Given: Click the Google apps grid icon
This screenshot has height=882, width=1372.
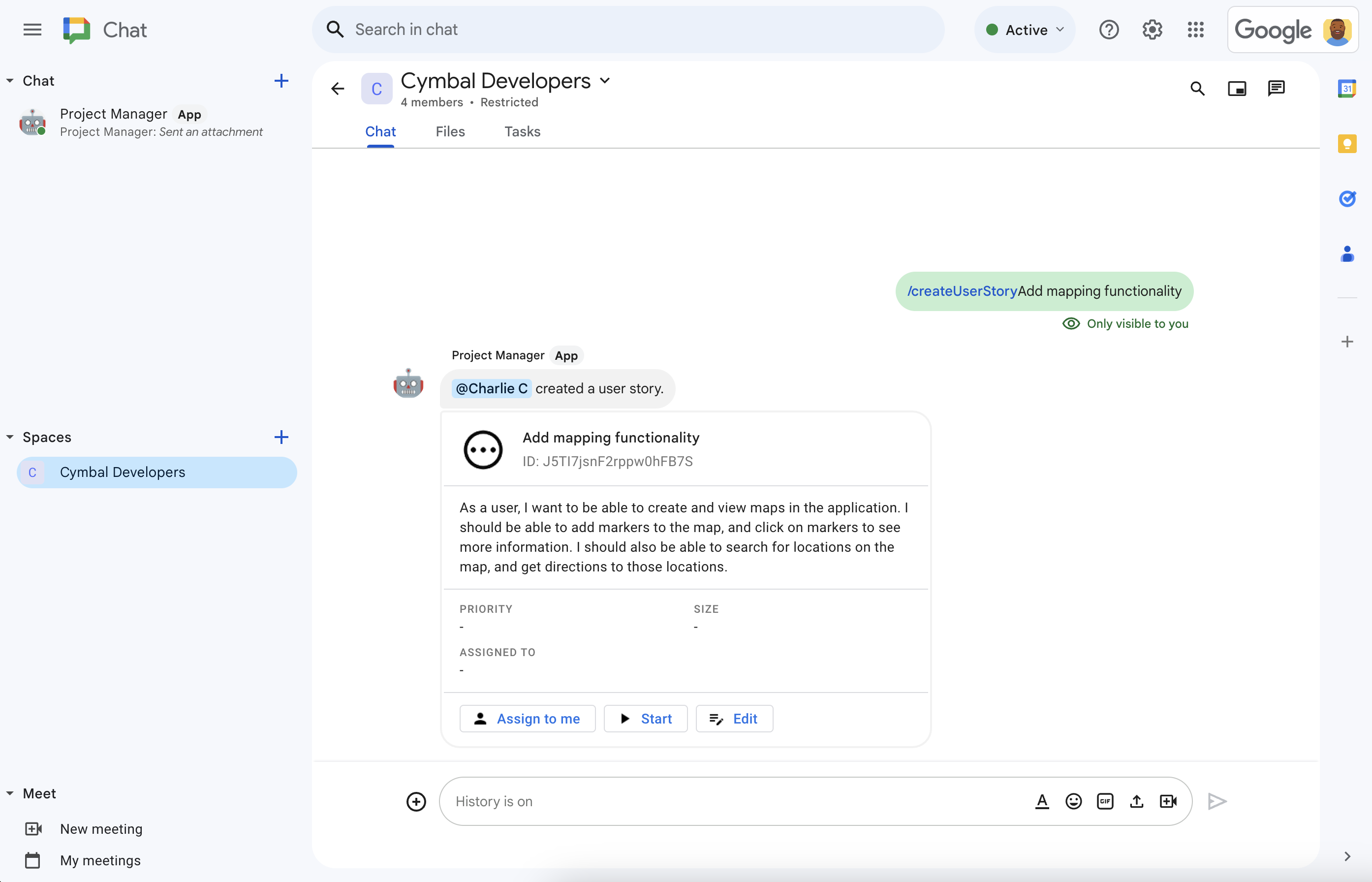Looking at the screenshot, I should pyautogui.click(x=1196, y=29).
